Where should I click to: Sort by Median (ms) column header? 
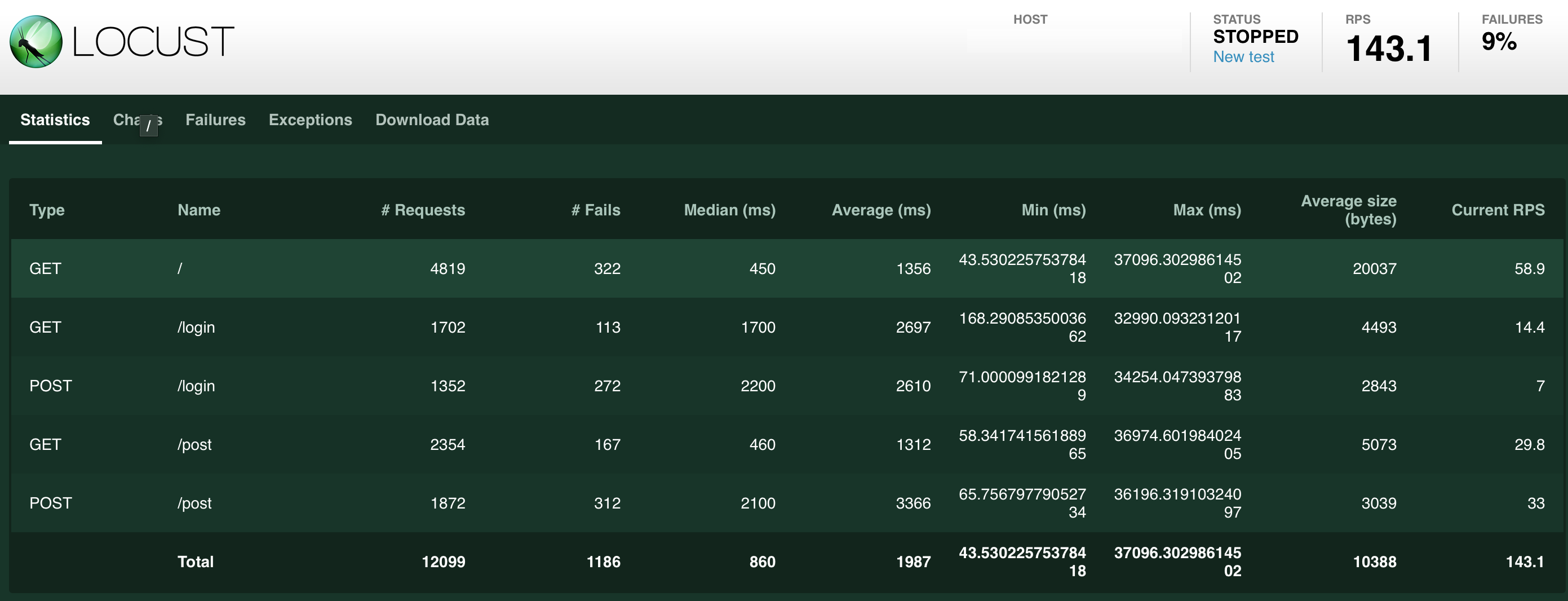point(729,210)
